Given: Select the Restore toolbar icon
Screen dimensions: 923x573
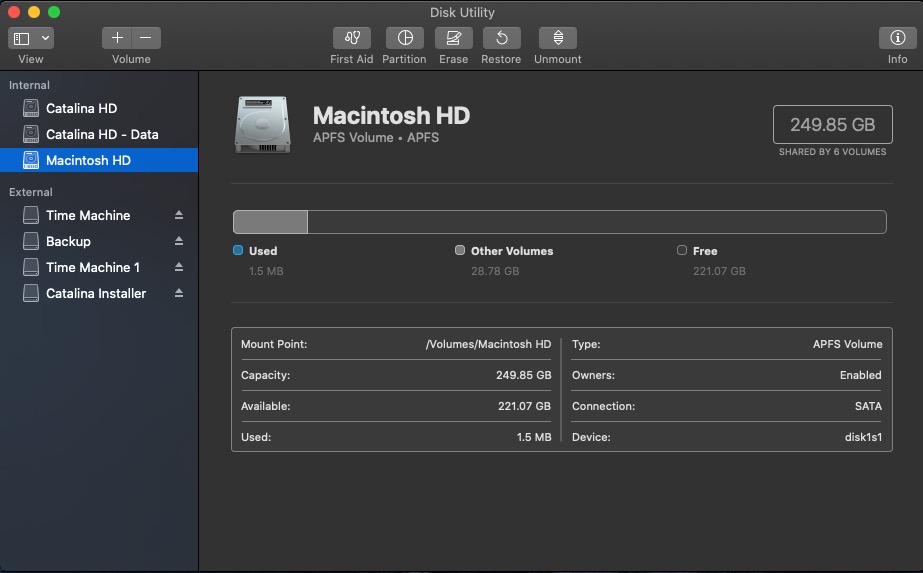Looking at the screenshot, I should (x=501, y=38).
